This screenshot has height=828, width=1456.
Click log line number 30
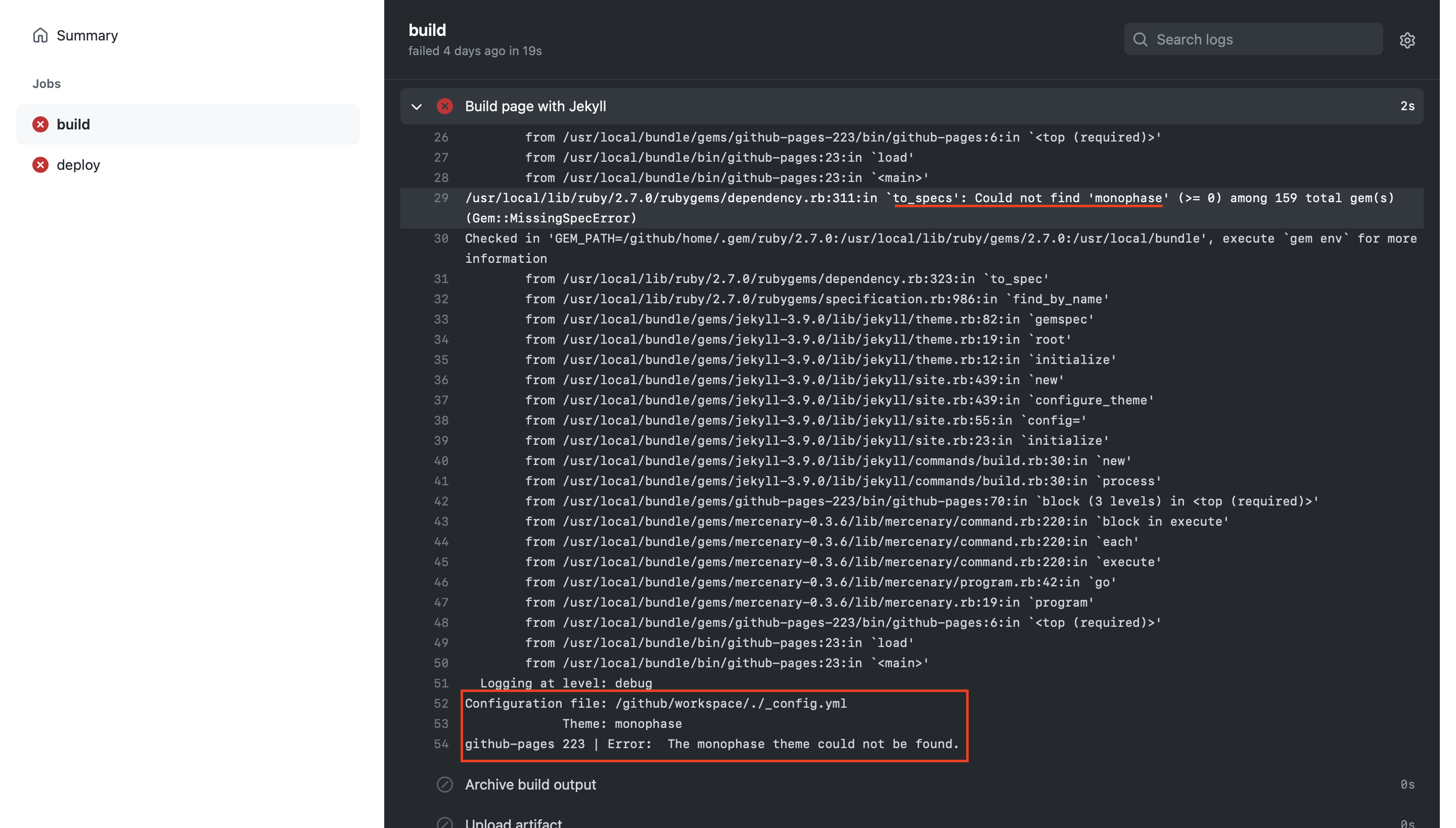pos(441,238)
